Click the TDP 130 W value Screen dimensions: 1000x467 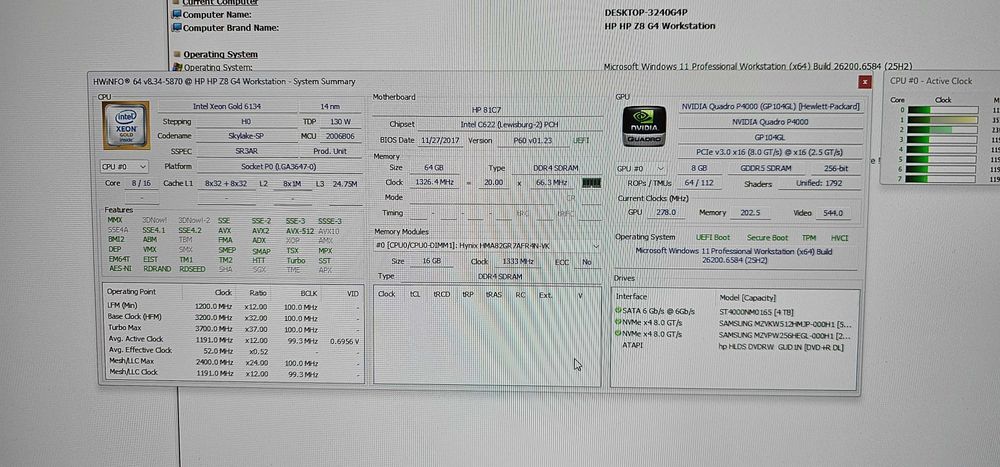coord(341,121)
